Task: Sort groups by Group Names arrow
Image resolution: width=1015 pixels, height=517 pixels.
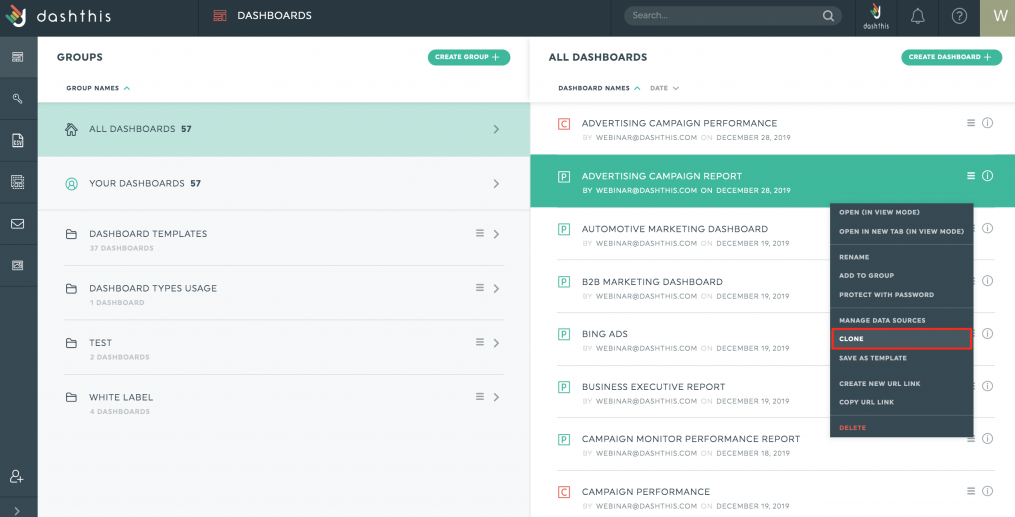Action: tap(127, 88)
